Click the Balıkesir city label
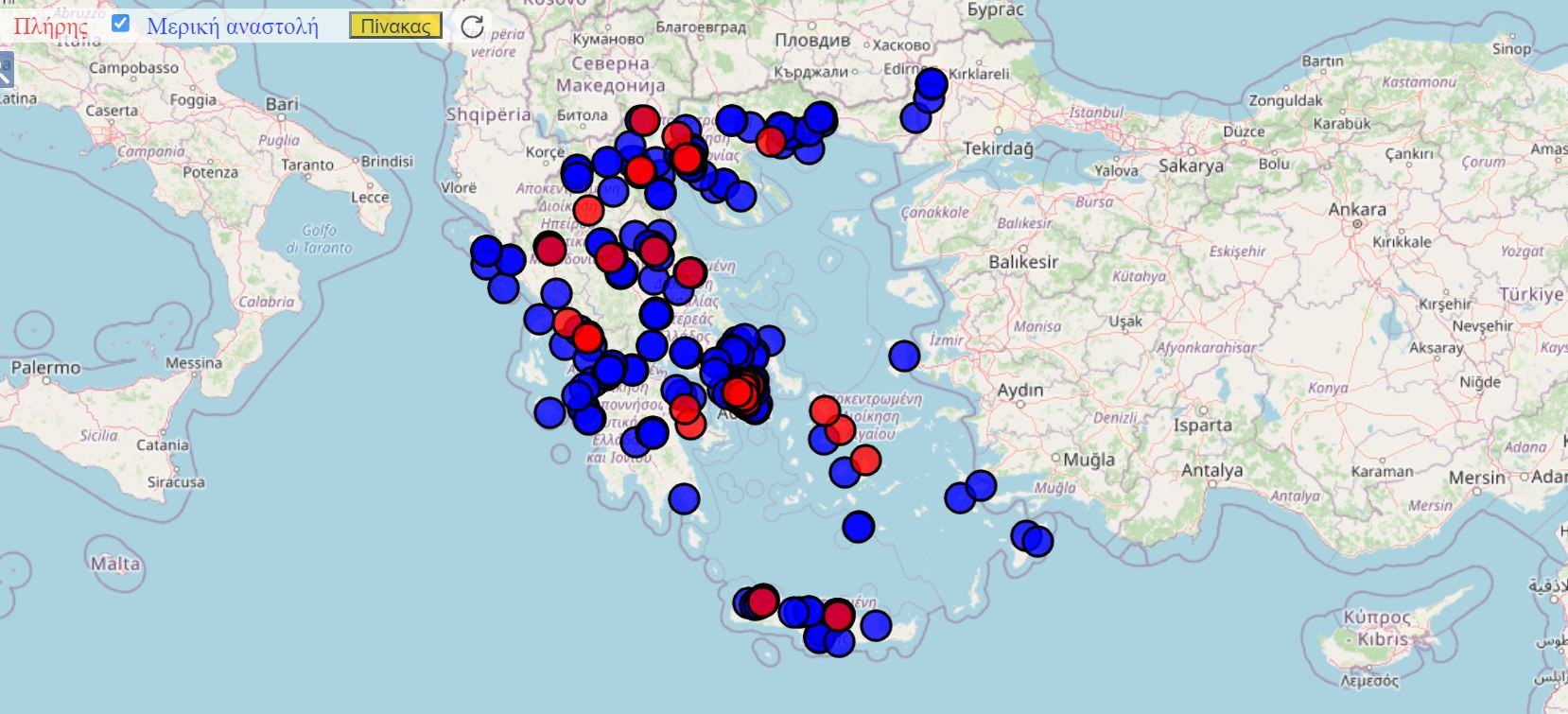 click(x=1023, y=261)
